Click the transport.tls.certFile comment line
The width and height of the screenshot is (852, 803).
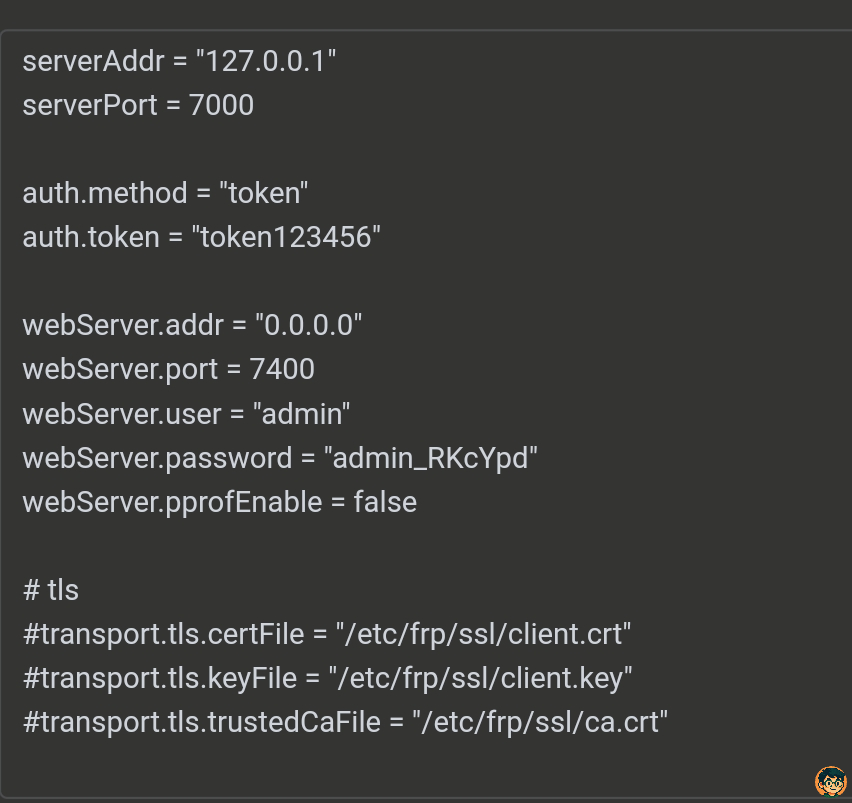tap(327, 635)
